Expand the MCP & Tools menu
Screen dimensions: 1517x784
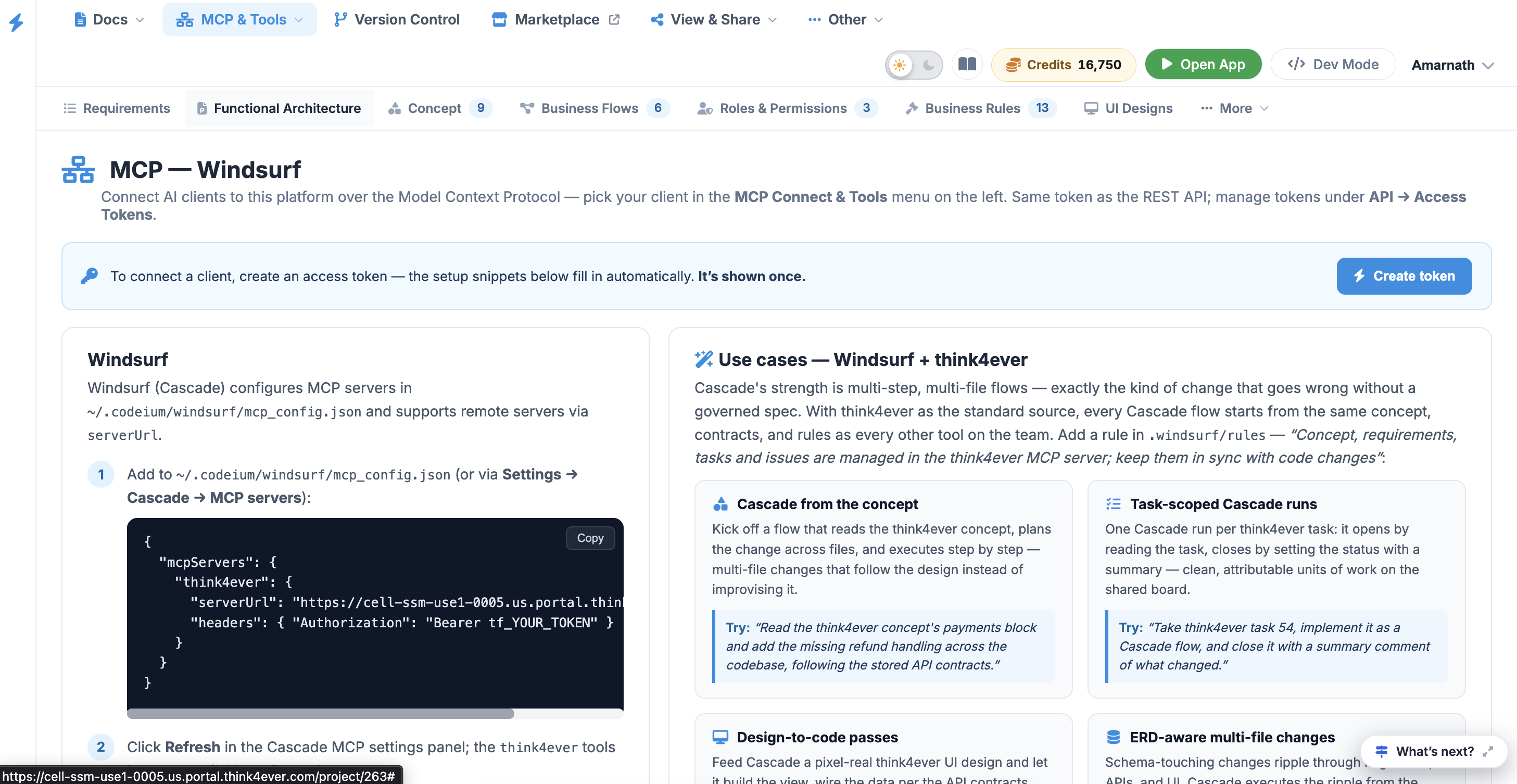(239, 19)
